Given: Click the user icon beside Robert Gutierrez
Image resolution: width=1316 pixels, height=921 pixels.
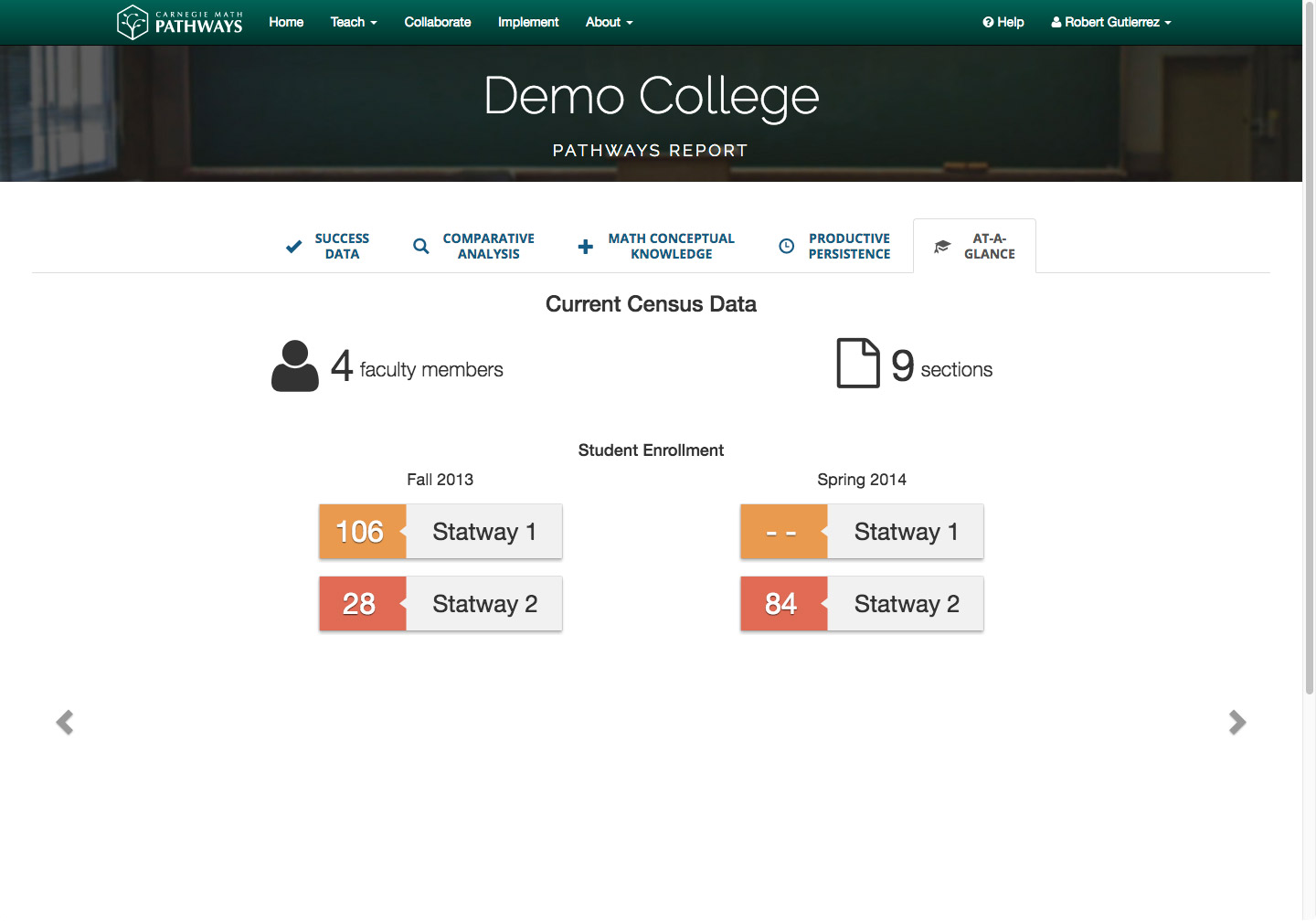Looking at the screenshot, I should click(1056, 22).
